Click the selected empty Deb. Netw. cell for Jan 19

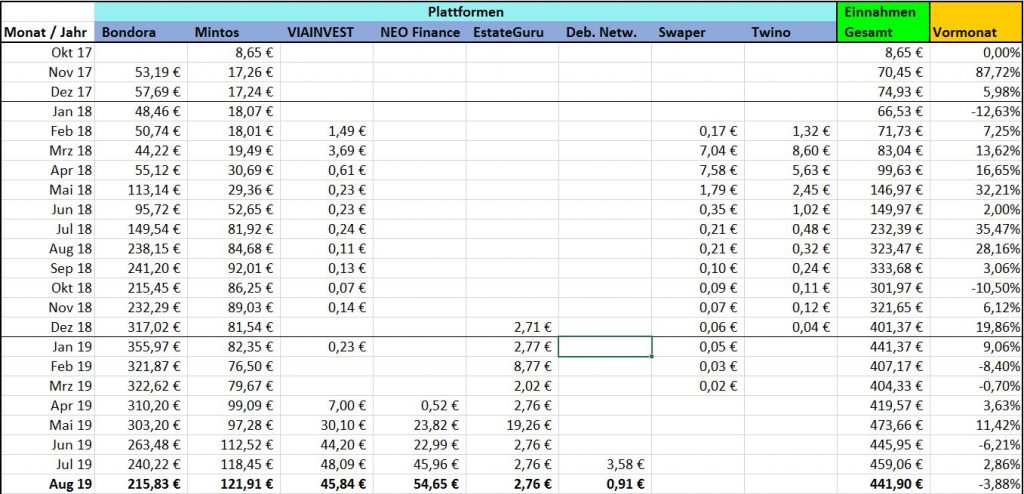(605, 346)
